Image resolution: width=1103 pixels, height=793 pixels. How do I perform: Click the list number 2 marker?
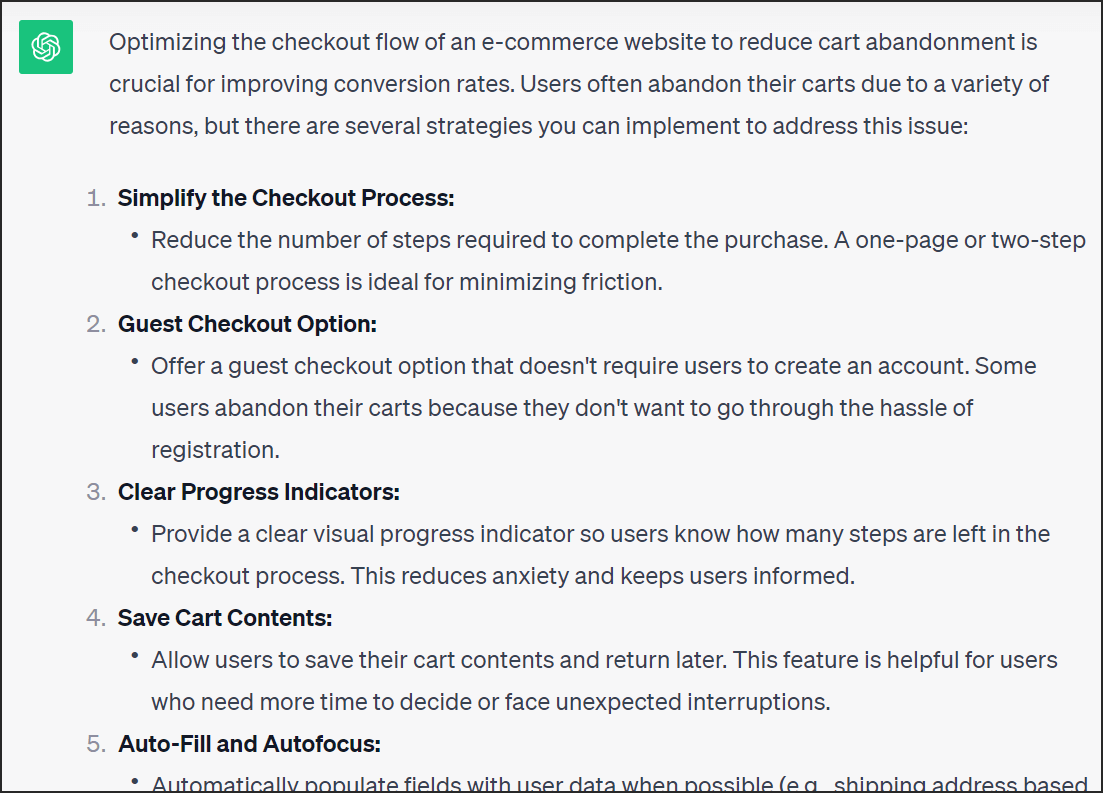96,324
